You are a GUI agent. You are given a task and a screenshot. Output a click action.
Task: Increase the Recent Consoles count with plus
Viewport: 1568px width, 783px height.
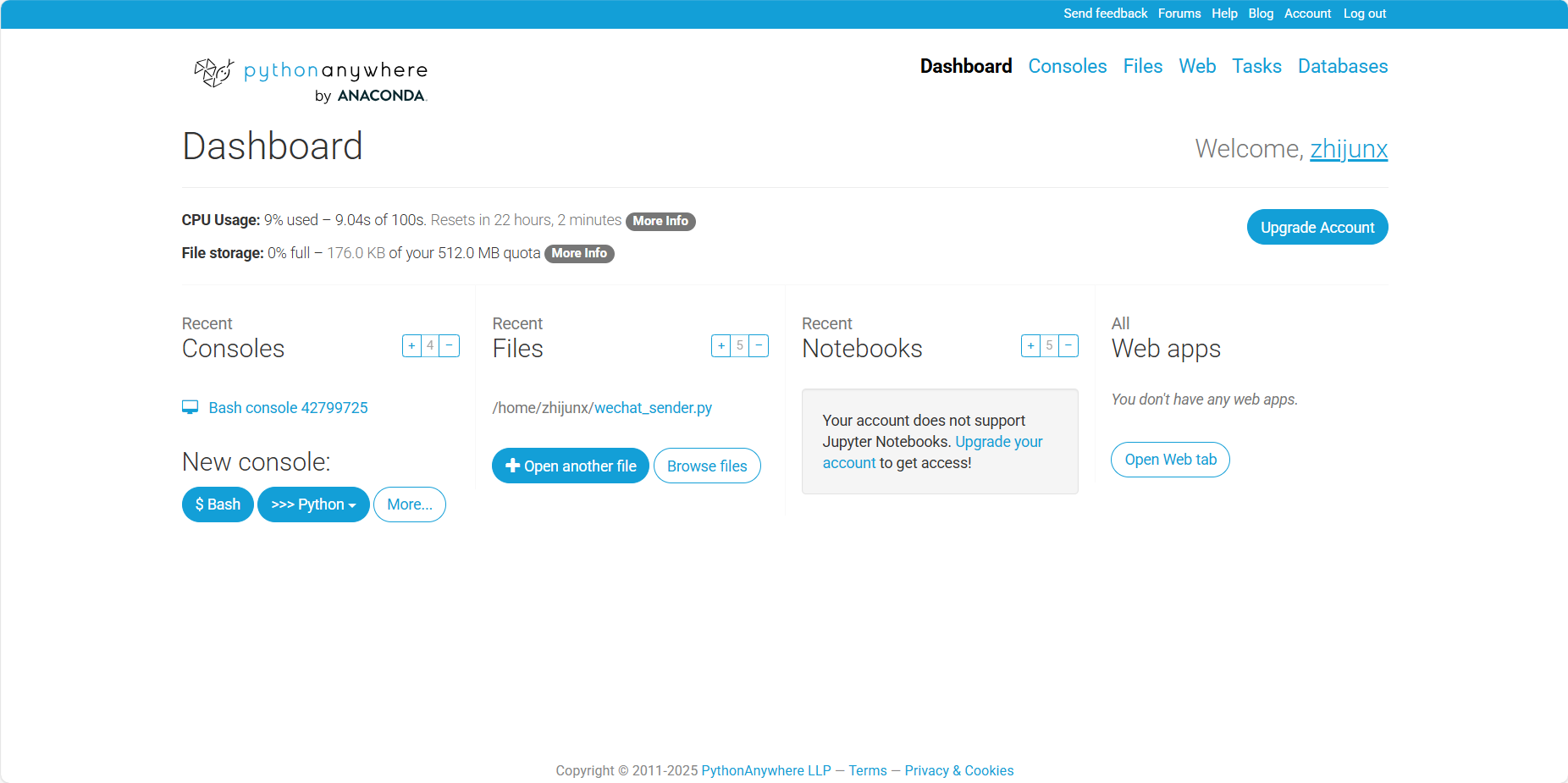pos(411,345)
